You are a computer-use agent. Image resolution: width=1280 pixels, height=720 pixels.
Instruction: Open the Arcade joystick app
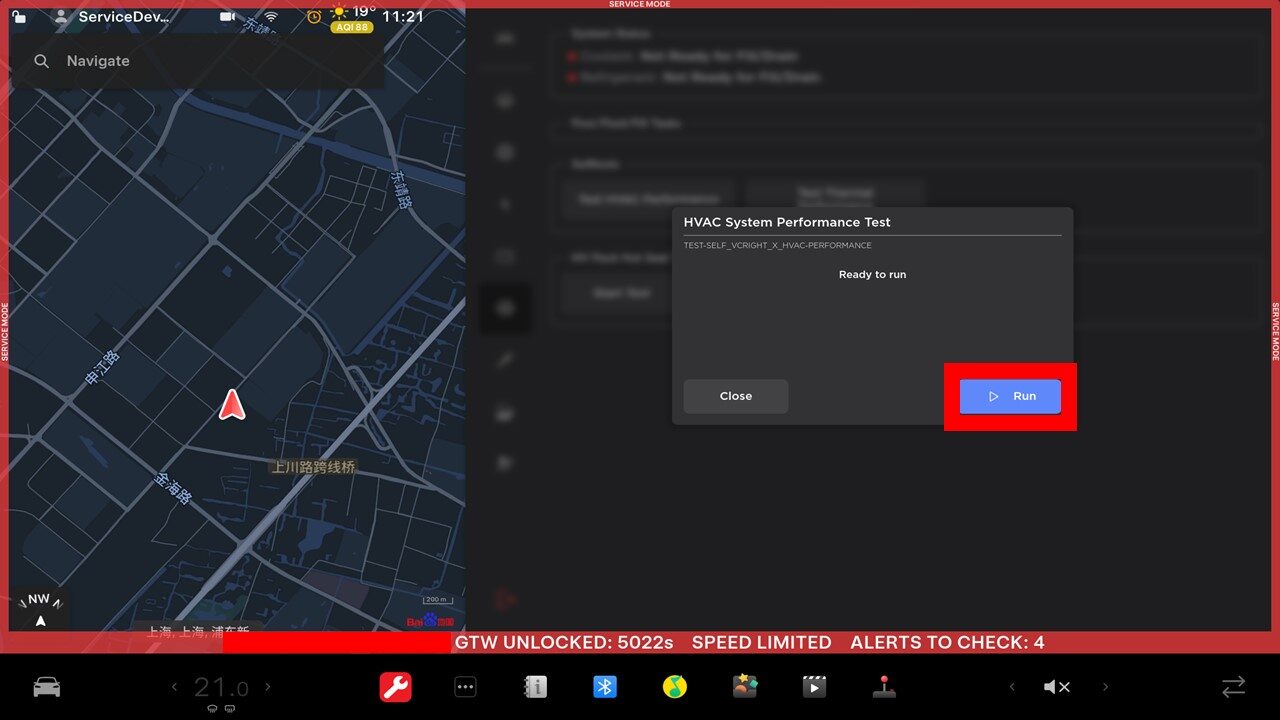(884, 687)
